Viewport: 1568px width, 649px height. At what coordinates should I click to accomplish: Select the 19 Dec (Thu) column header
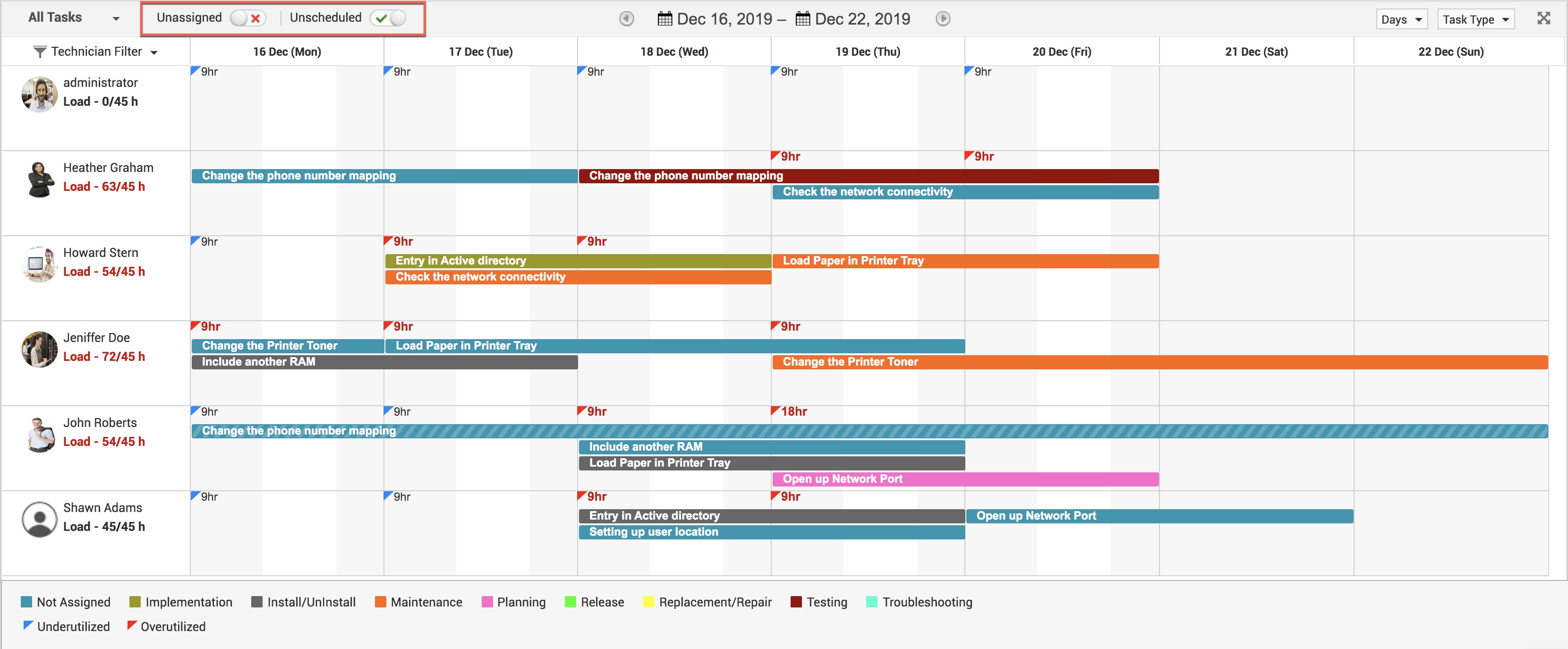click(868, 52)
